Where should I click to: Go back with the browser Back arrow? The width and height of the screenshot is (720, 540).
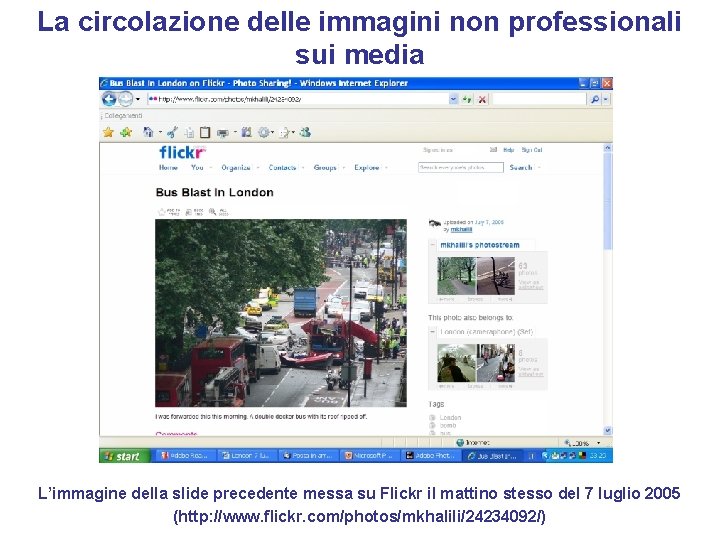click(109, 99)
